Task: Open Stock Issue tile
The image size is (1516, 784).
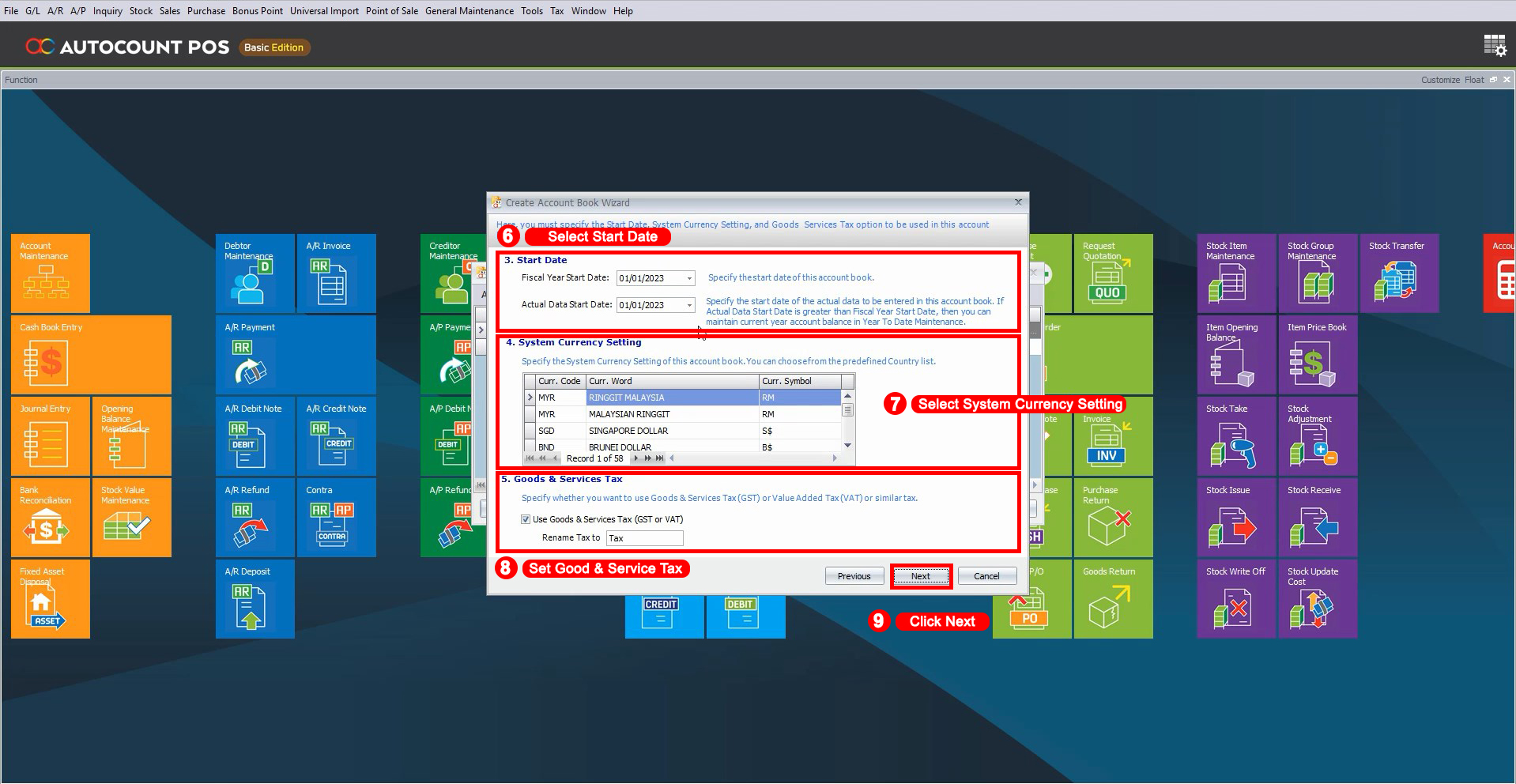Action: pos(1237,517)
